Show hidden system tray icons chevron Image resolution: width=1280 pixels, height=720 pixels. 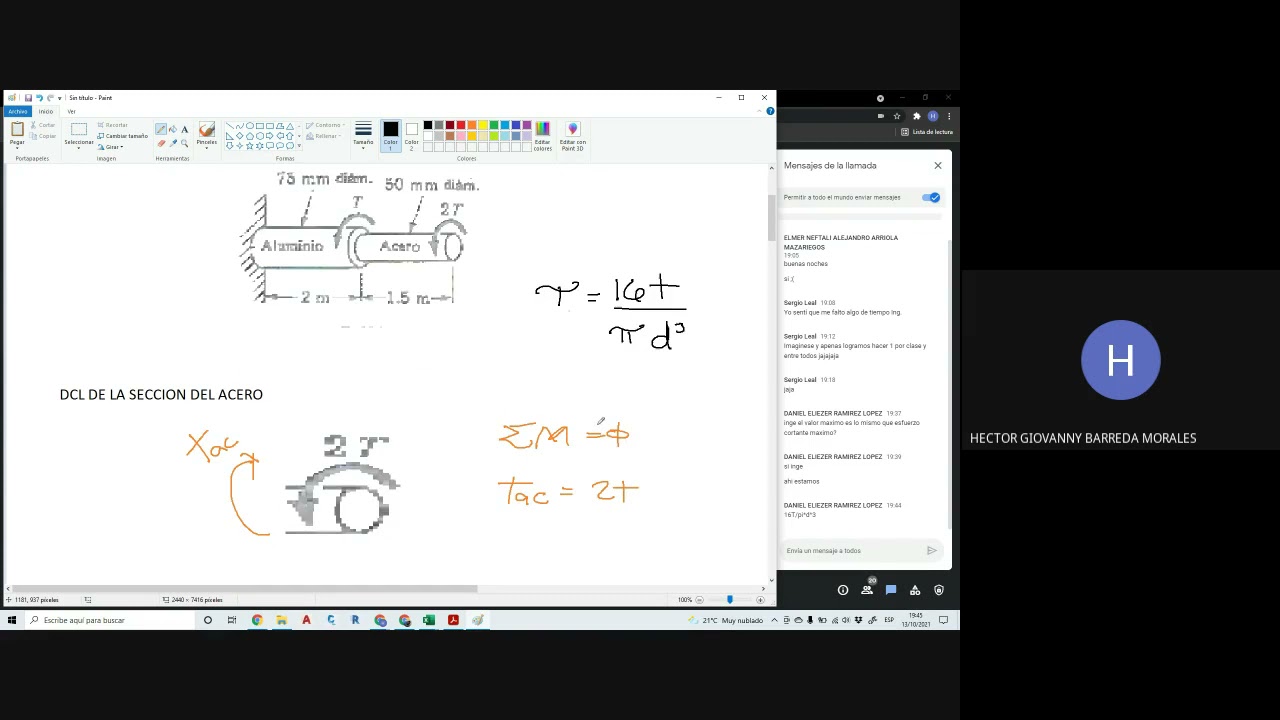[774, 620]
